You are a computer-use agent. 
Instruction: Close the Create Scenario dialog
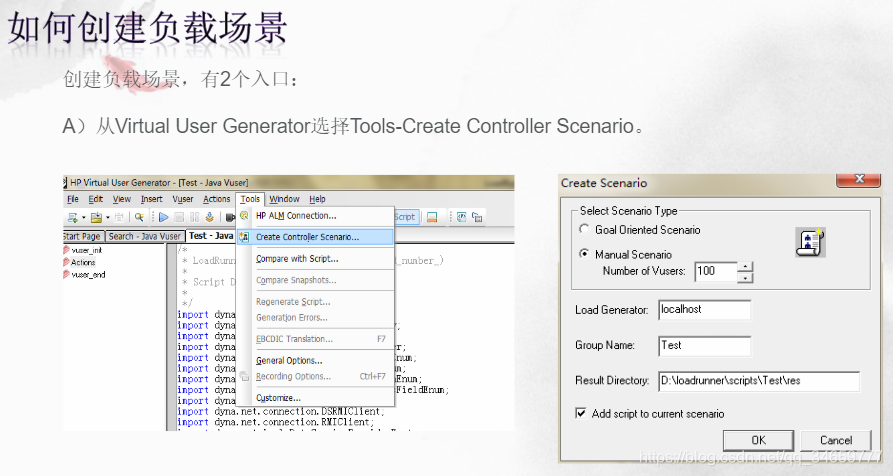859,180
